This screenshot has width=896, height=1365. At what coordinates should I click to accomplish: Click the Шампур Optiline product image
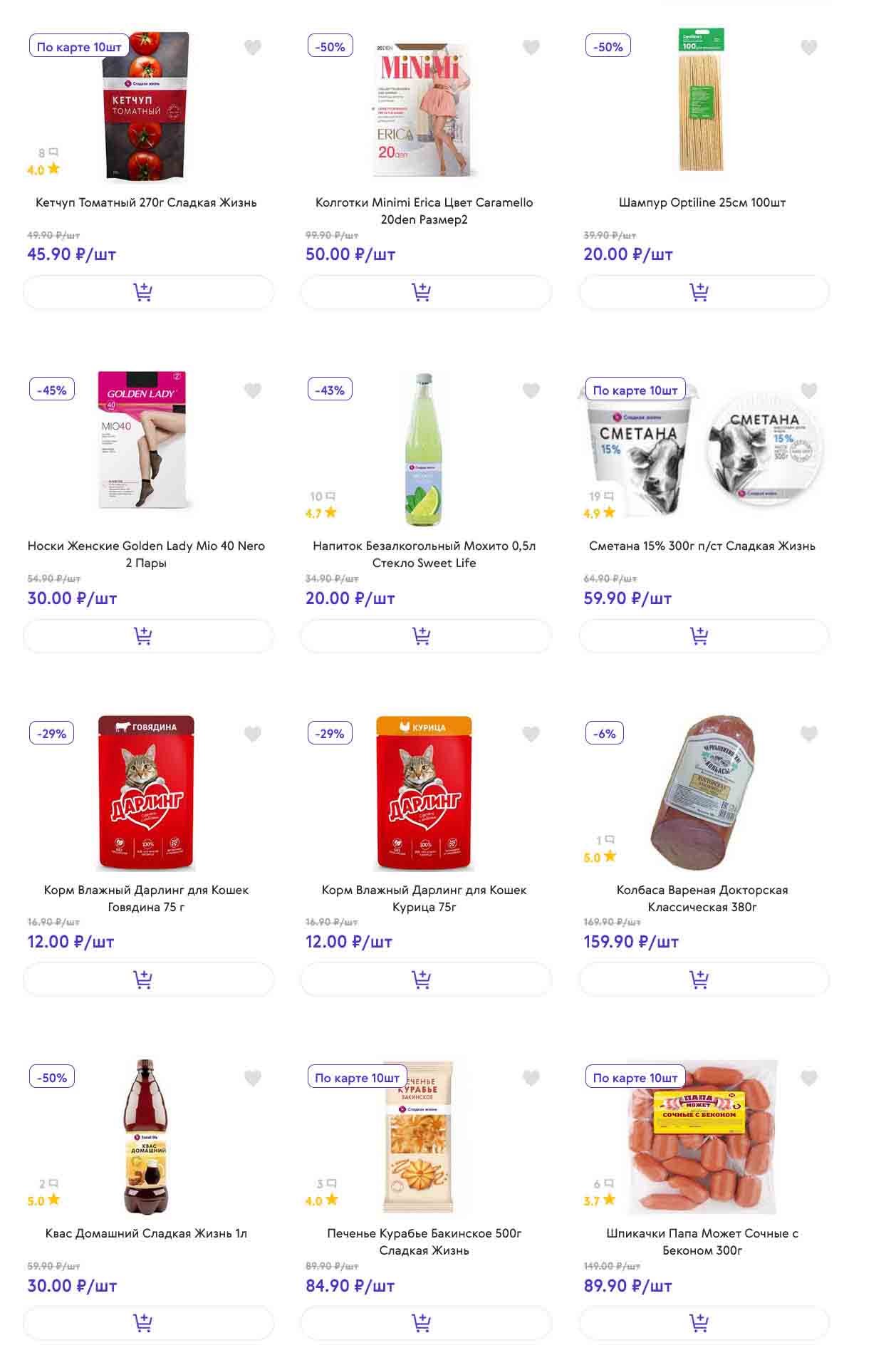(x=702, y=100)
